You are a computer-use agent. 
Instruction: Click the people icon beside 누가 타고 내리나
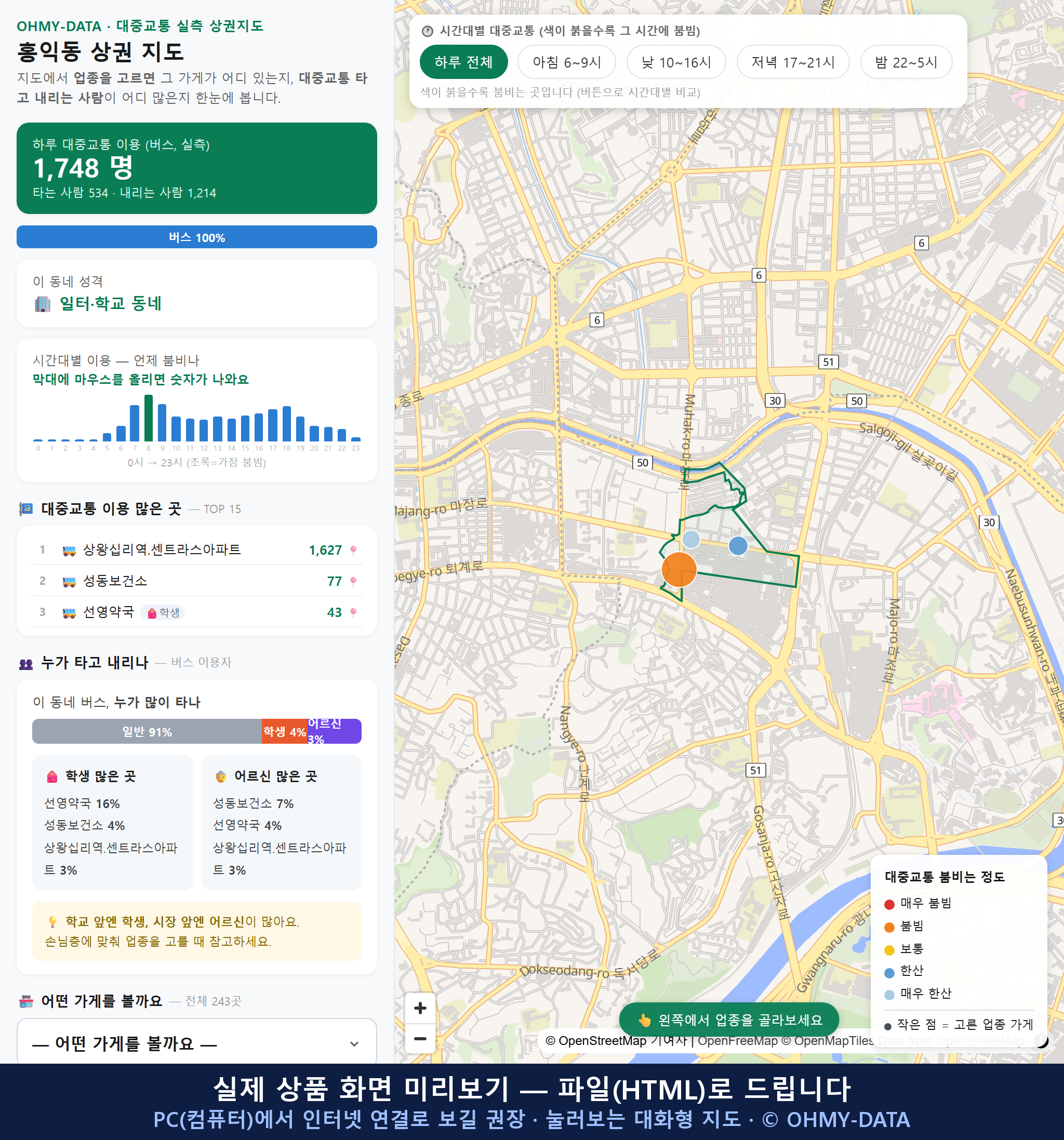click(26, 663)
